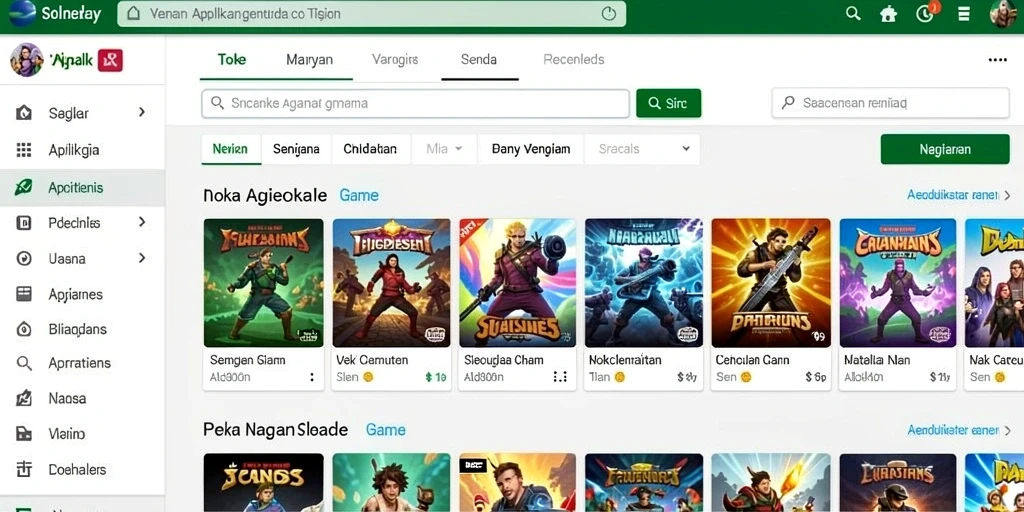This screenshot has width=1024, height=512.
Task: Select the Senijana filter
Action: tap(296, 149)
